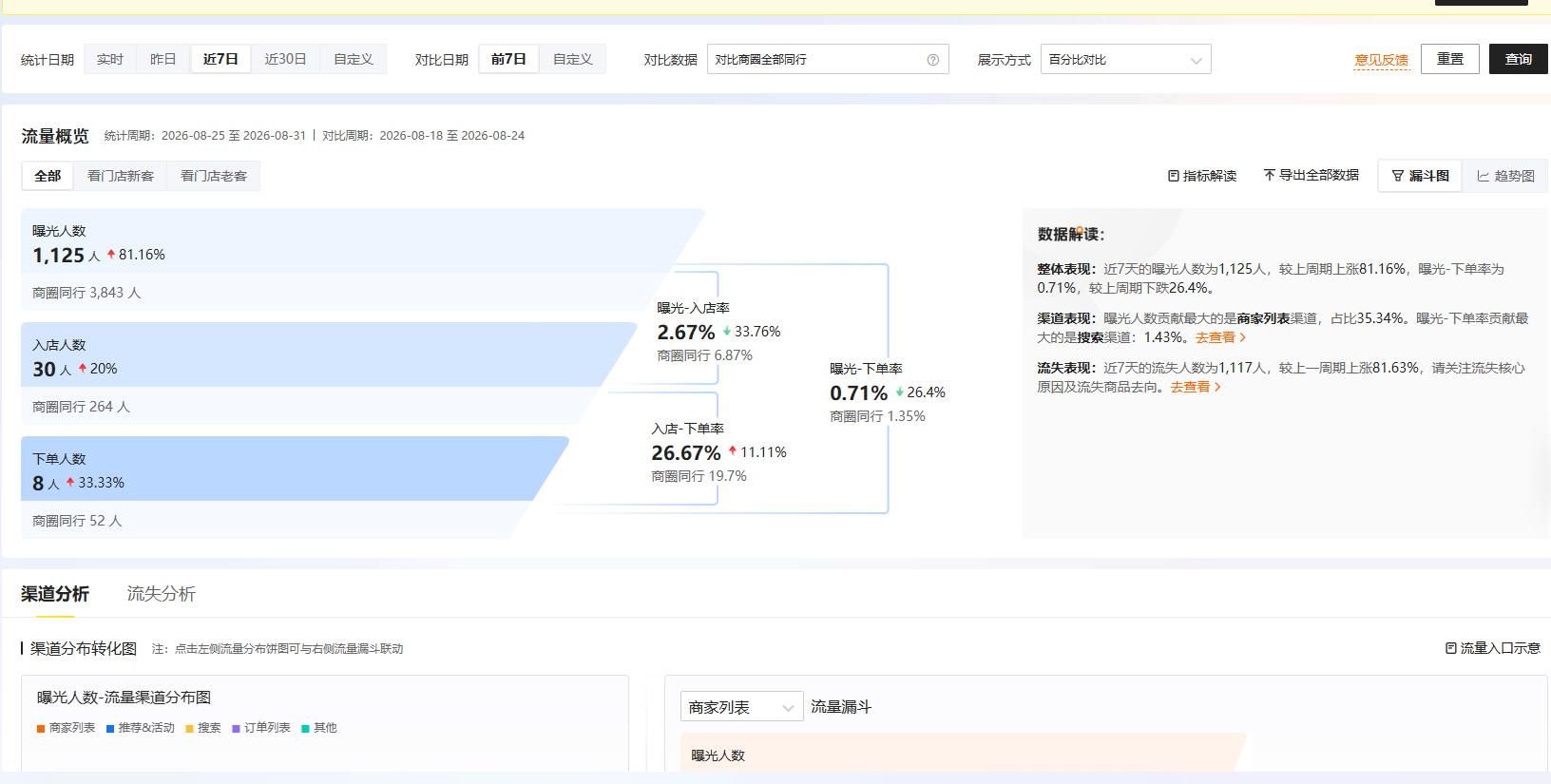The height and width of the screenshot is (784, 1551).
Task: Click the 重置 button
Action: (1450, 59)
